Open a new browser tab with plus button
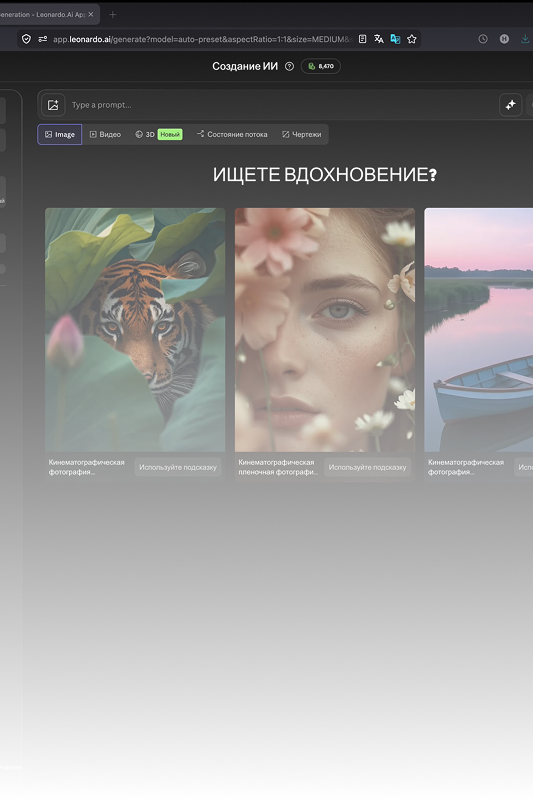Image resolution: width=533 pixels, height=800 pixels. pos(113,14)
